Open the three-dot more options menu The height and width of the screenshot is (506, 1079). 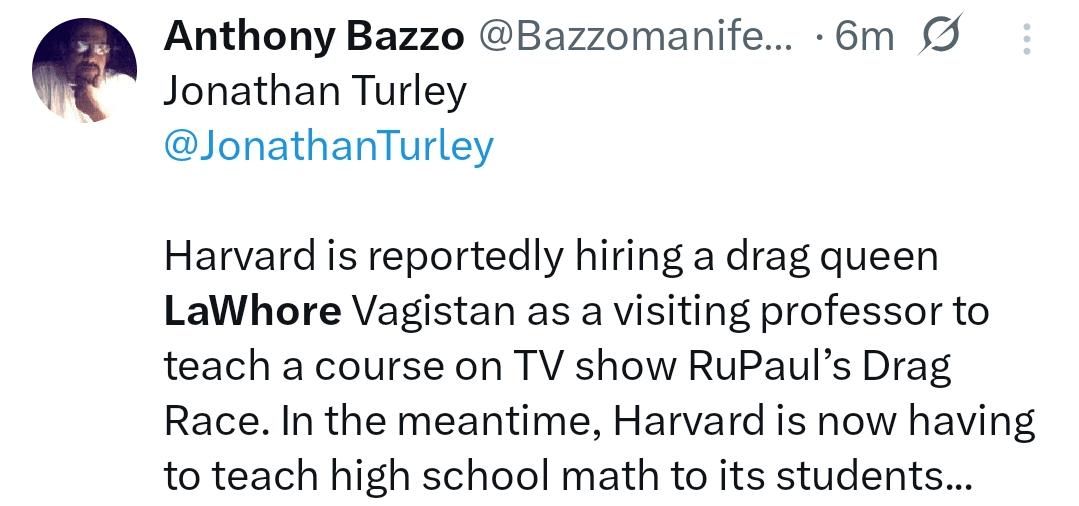1027,39
